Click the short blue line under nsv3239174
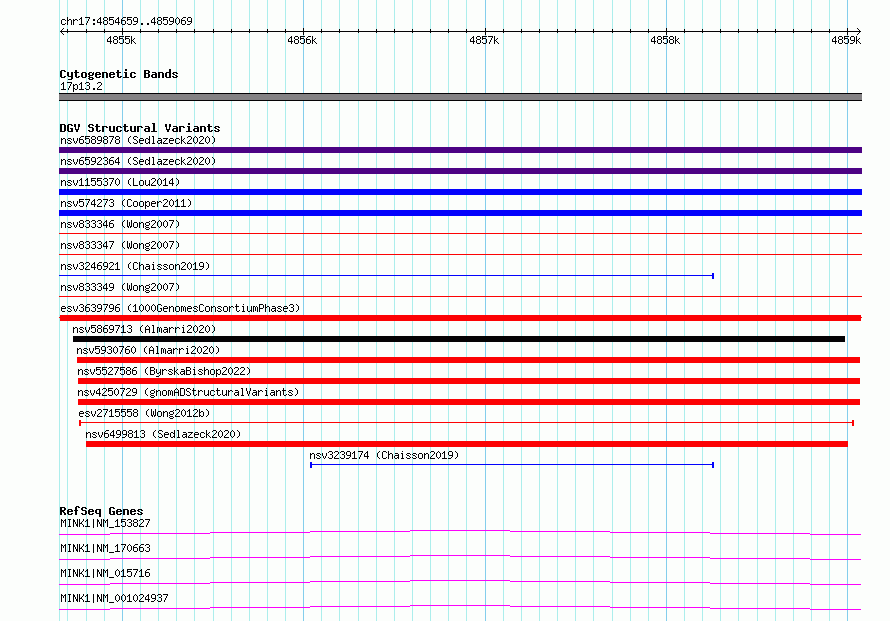This screenshot has width=890, height=621. (512, 465)
